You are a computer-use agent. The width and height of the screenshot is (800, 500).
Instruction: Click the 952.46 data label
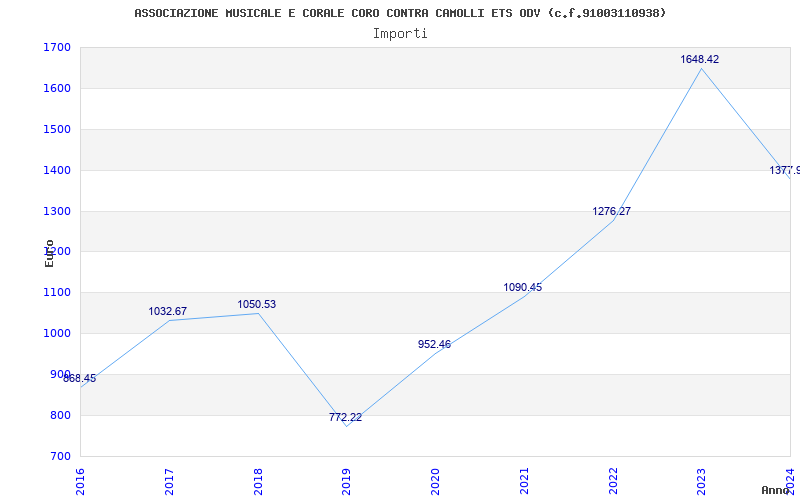(434, 344)
